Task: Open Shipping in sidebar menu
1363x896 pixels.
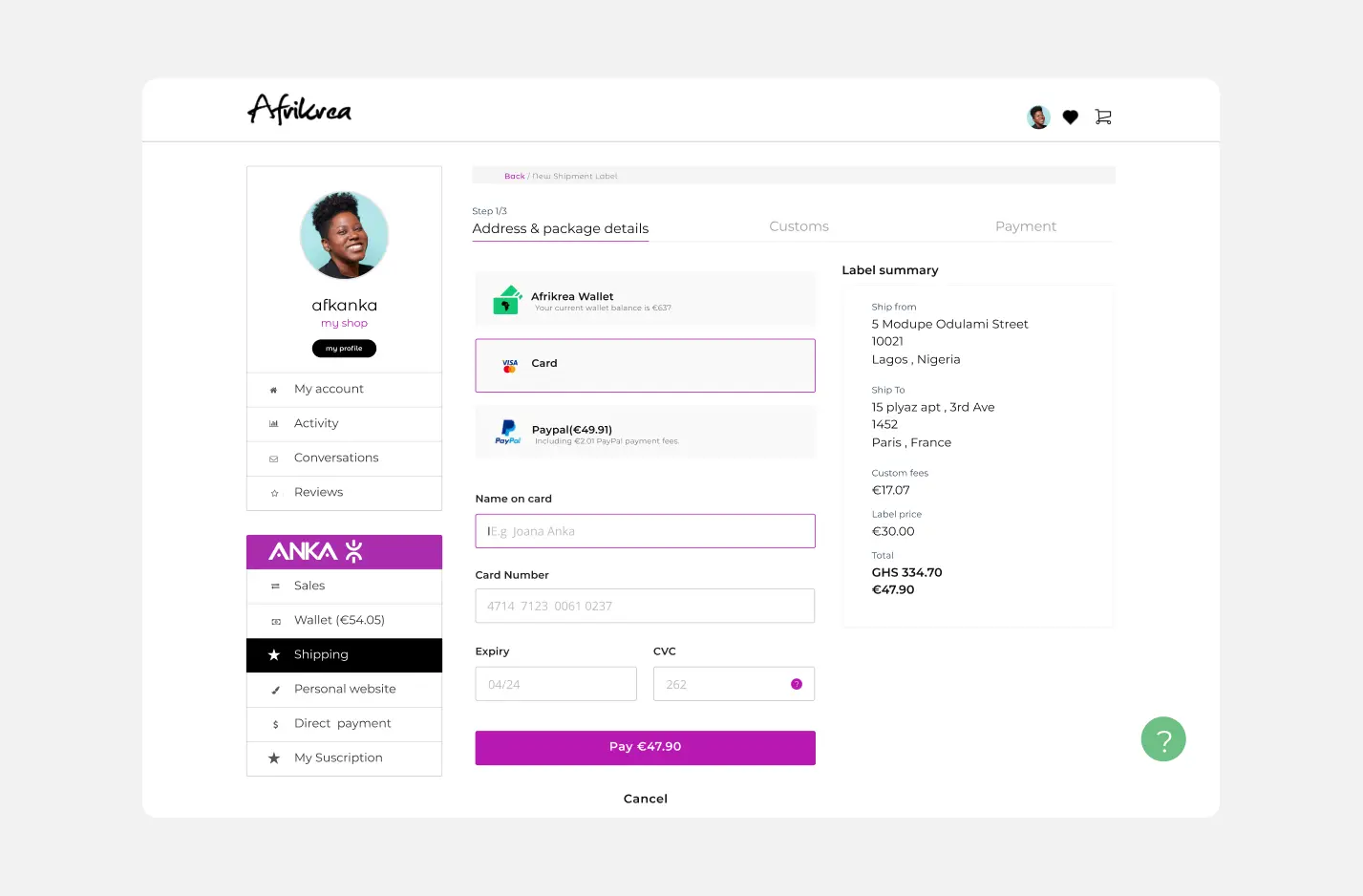Action: point(344,655)
